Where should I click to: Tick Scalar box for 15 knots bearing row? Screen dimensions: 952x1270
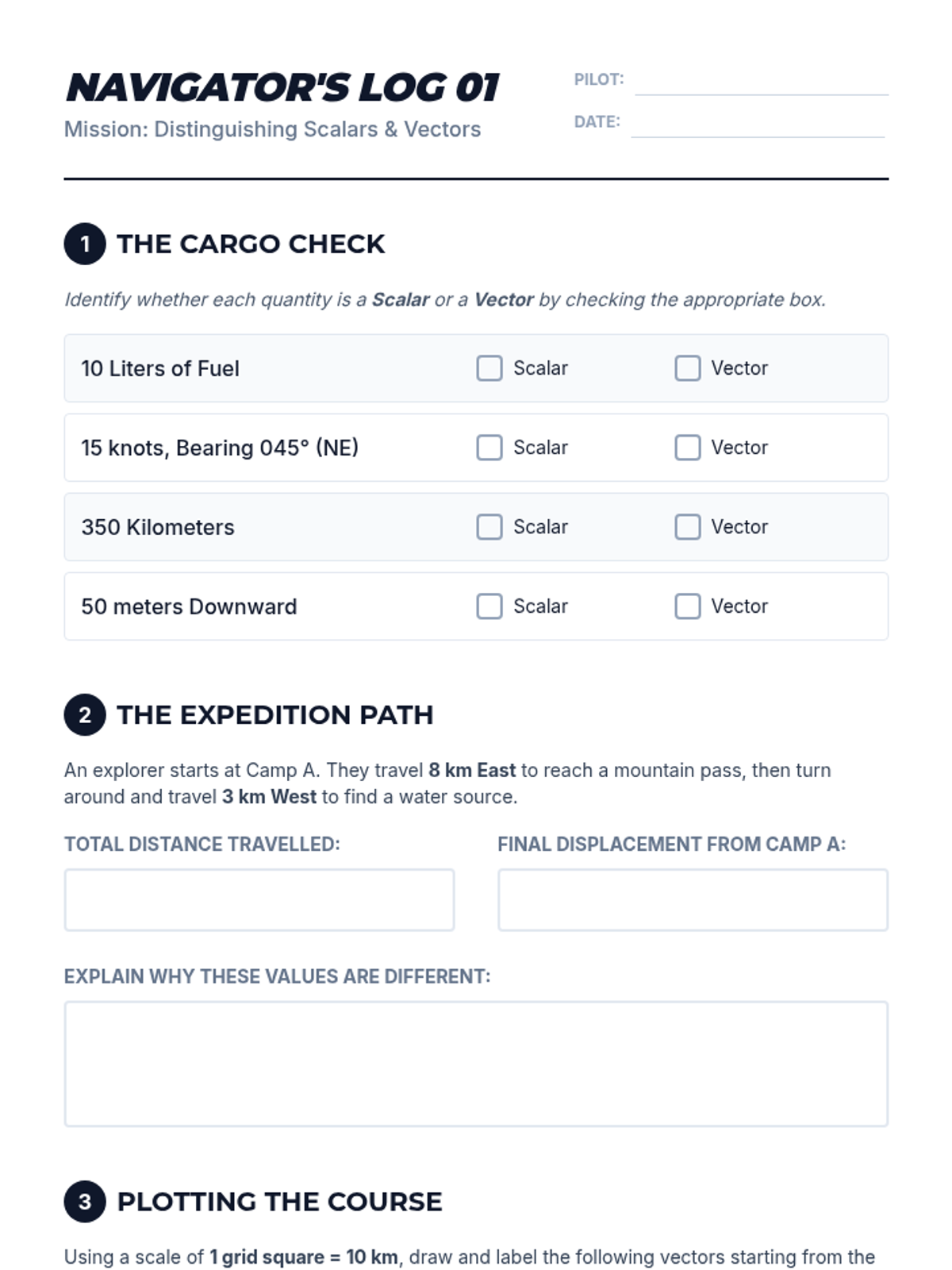(x=489, y=448)
